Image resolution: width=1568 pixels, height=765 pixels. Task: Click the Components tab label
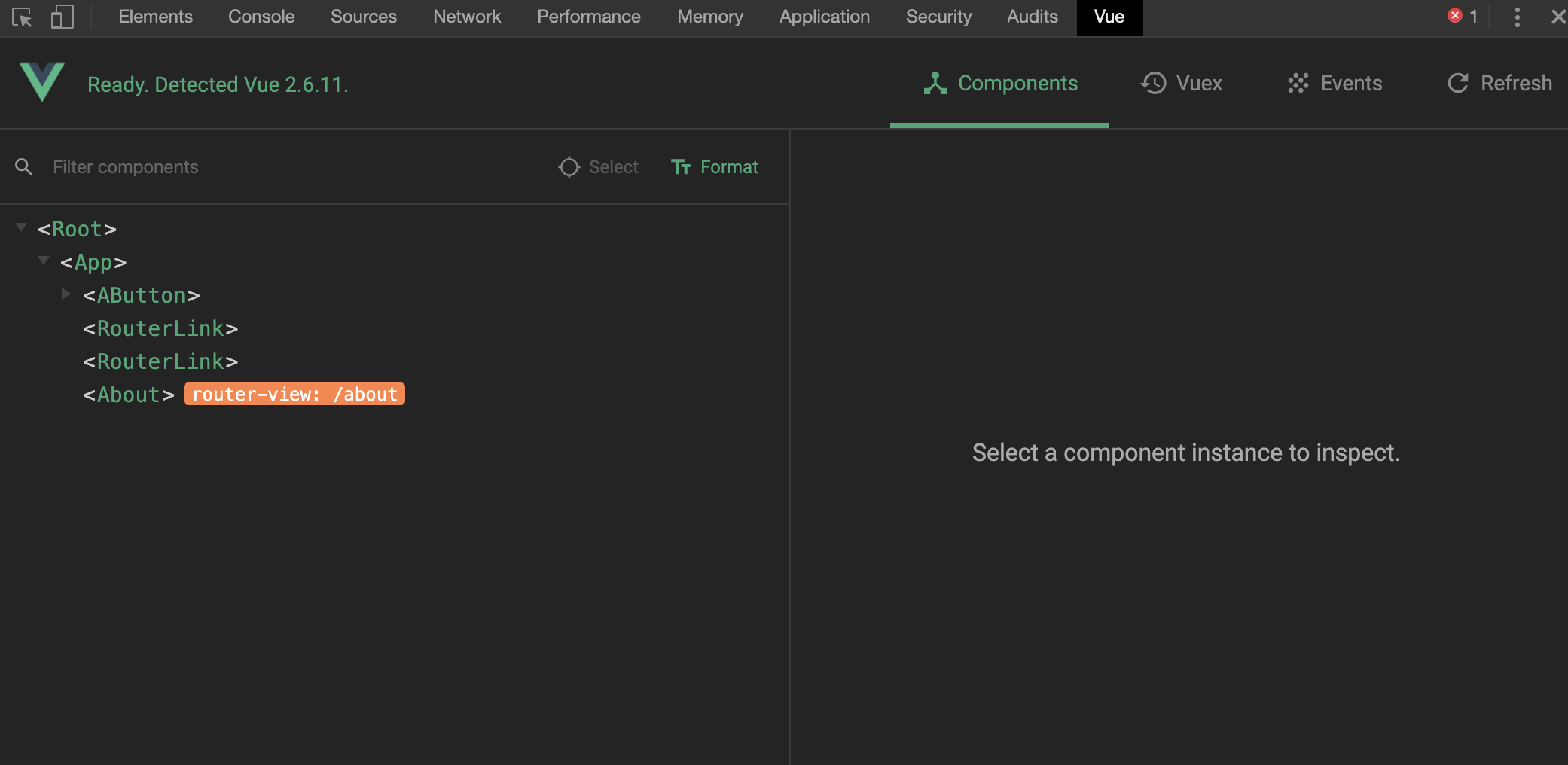pyautogui.click(x=1017, y=83)
